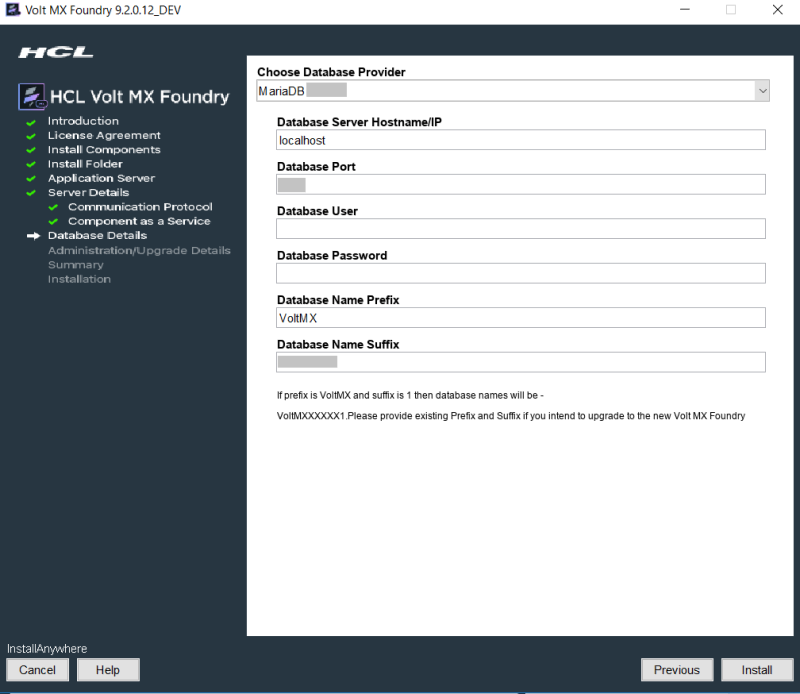This screenshot has width=800, height=694.
Task: Minimize the installer window
Action: click(x=685, y=10)
